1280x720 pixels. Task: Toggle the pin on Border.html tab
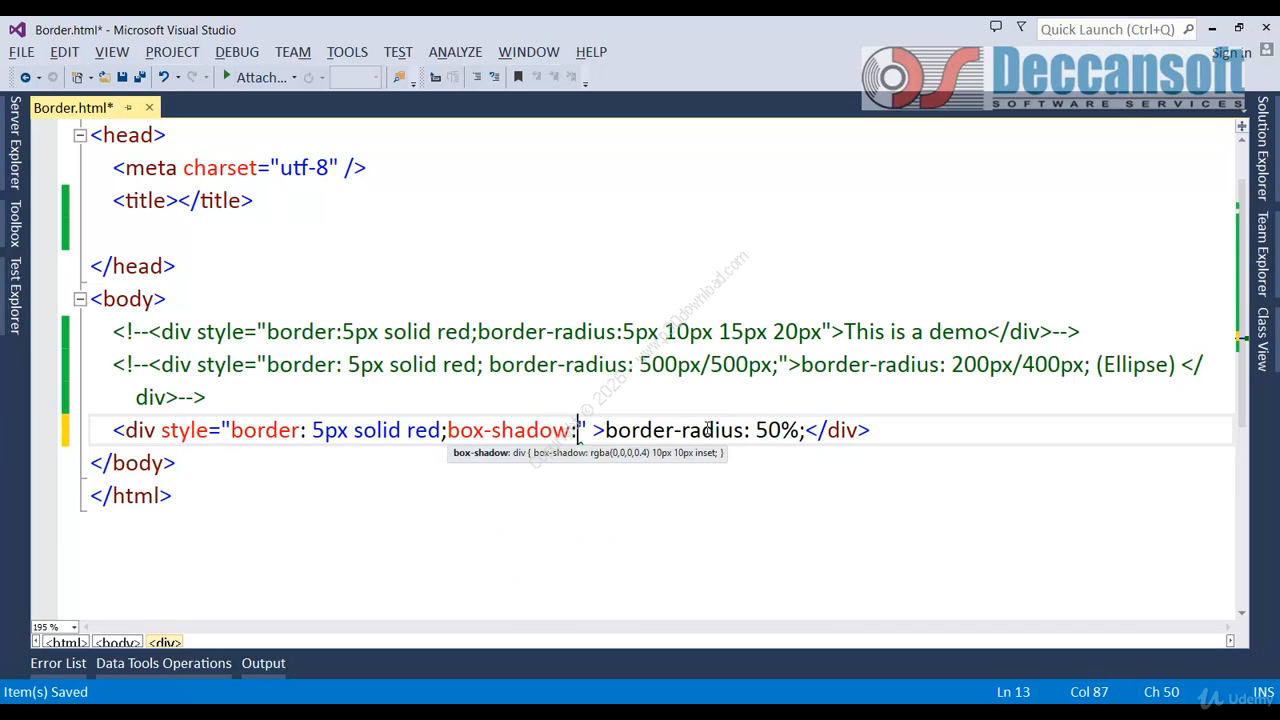[128, 107]
